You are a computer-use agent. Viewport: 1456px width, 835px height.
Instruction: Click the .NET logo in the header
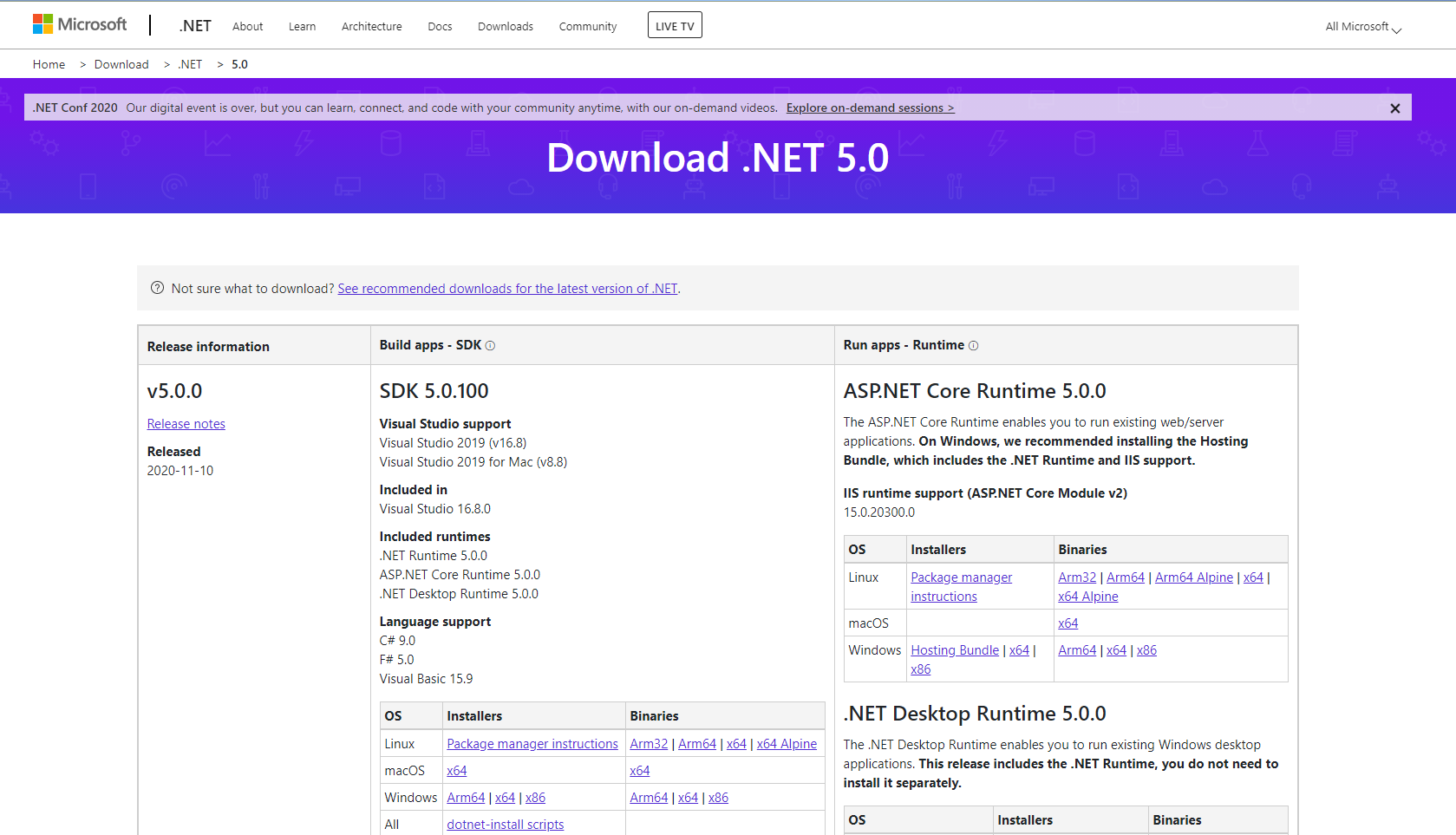194,25
